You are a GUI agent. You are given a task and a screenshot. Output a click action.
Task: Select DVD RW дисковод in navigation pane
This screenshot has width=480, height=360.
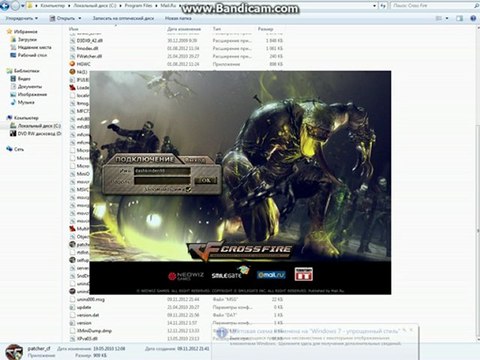click(39, 134)
